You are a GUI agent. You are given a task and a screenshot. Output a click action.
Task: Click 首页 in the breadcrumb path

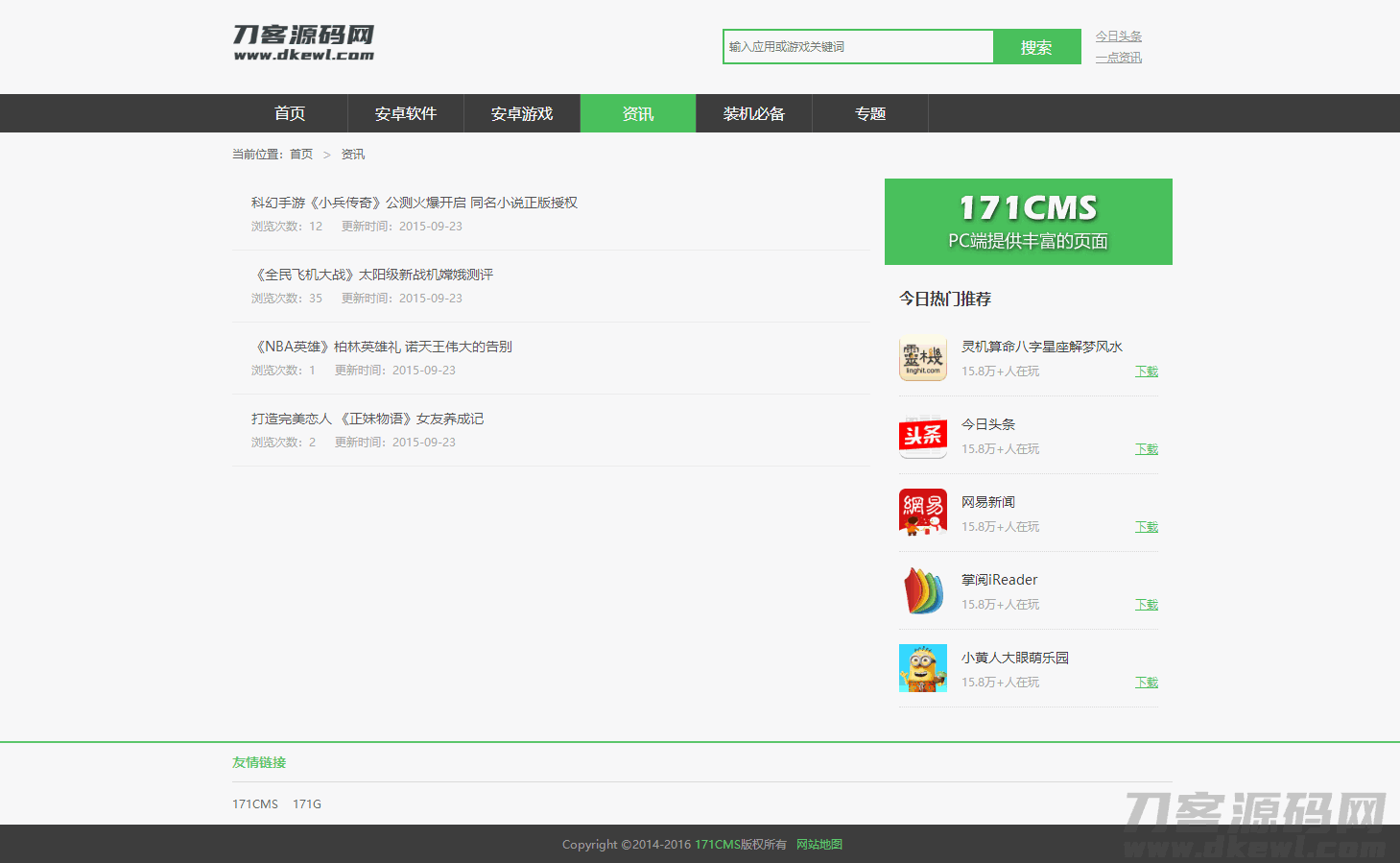[x=301, y=155]
